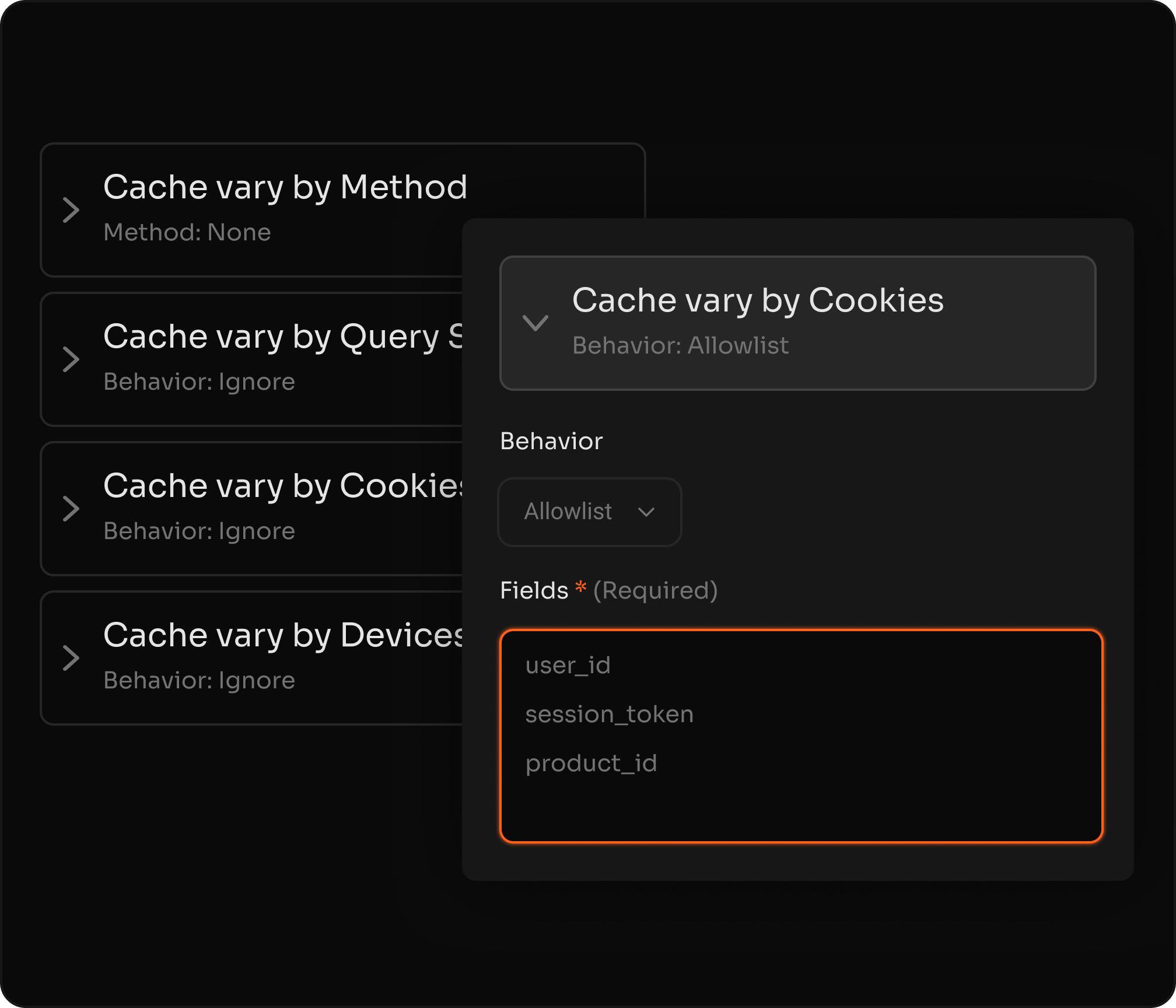This screenshot has width=1176, height=1008.
Task: Select the session_token field entry
Action: [x=608, y=713]
